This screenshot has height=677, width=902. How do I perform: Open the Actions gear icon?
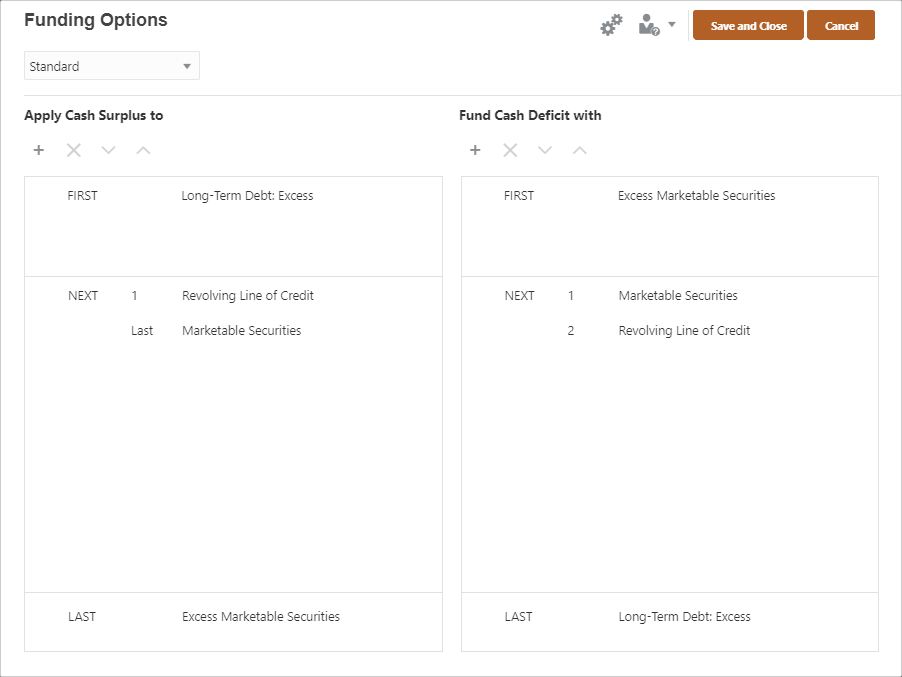(610, 24)
